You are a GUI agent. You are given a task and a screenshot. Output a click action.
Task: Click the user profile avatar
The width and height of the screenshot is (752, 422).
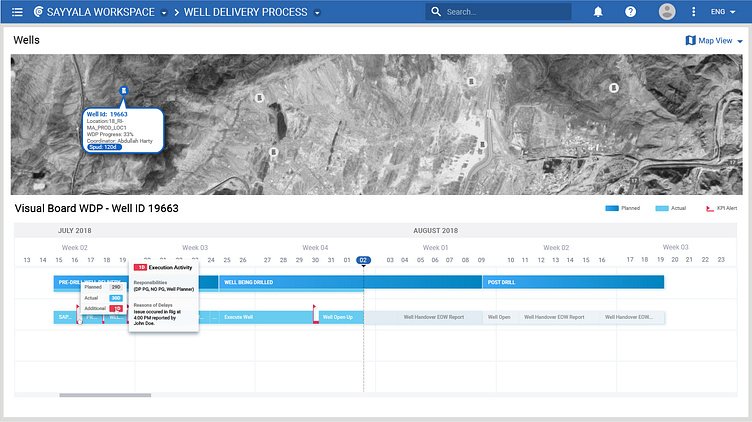click(x=667, y=12)
